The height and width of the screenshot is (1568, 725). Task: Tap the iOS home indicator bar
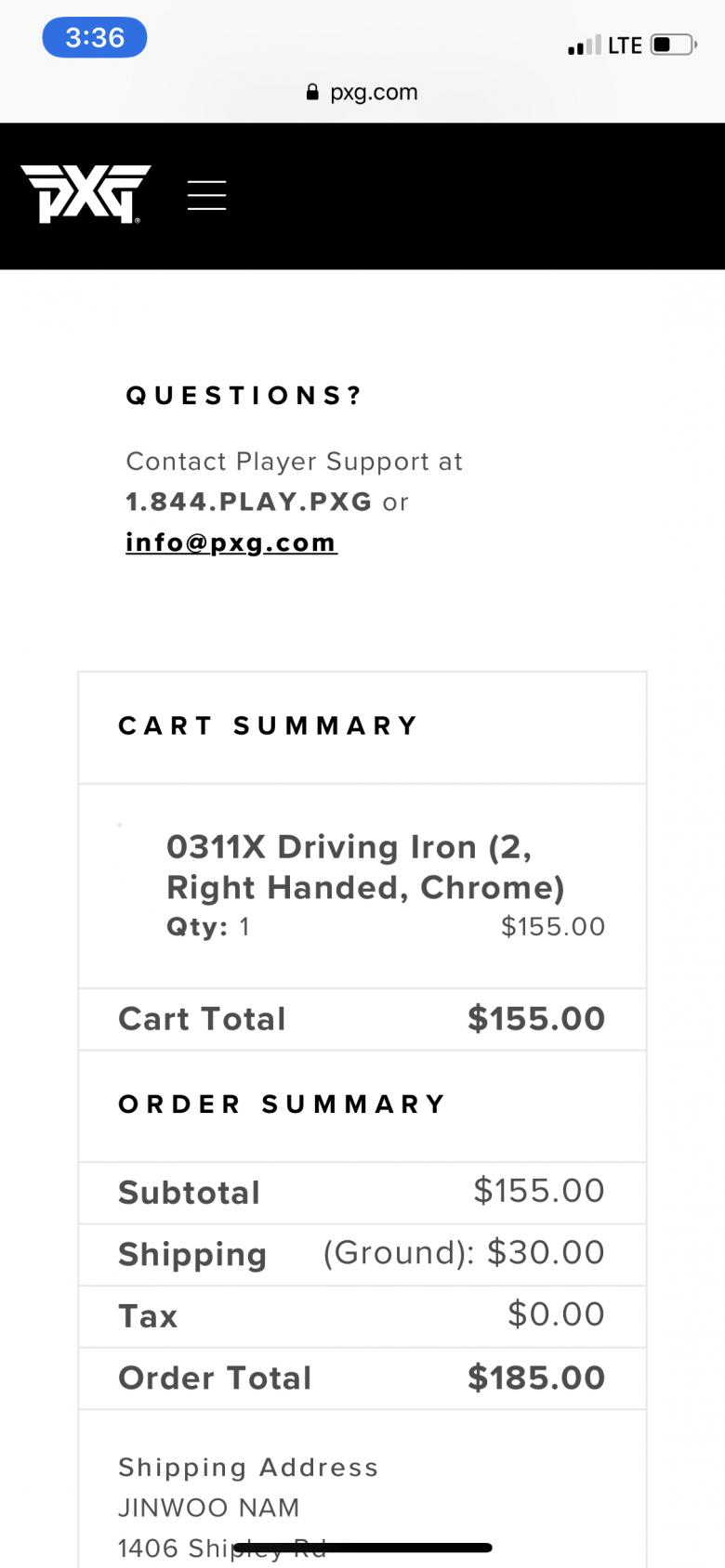click(x=362, y=1548)
